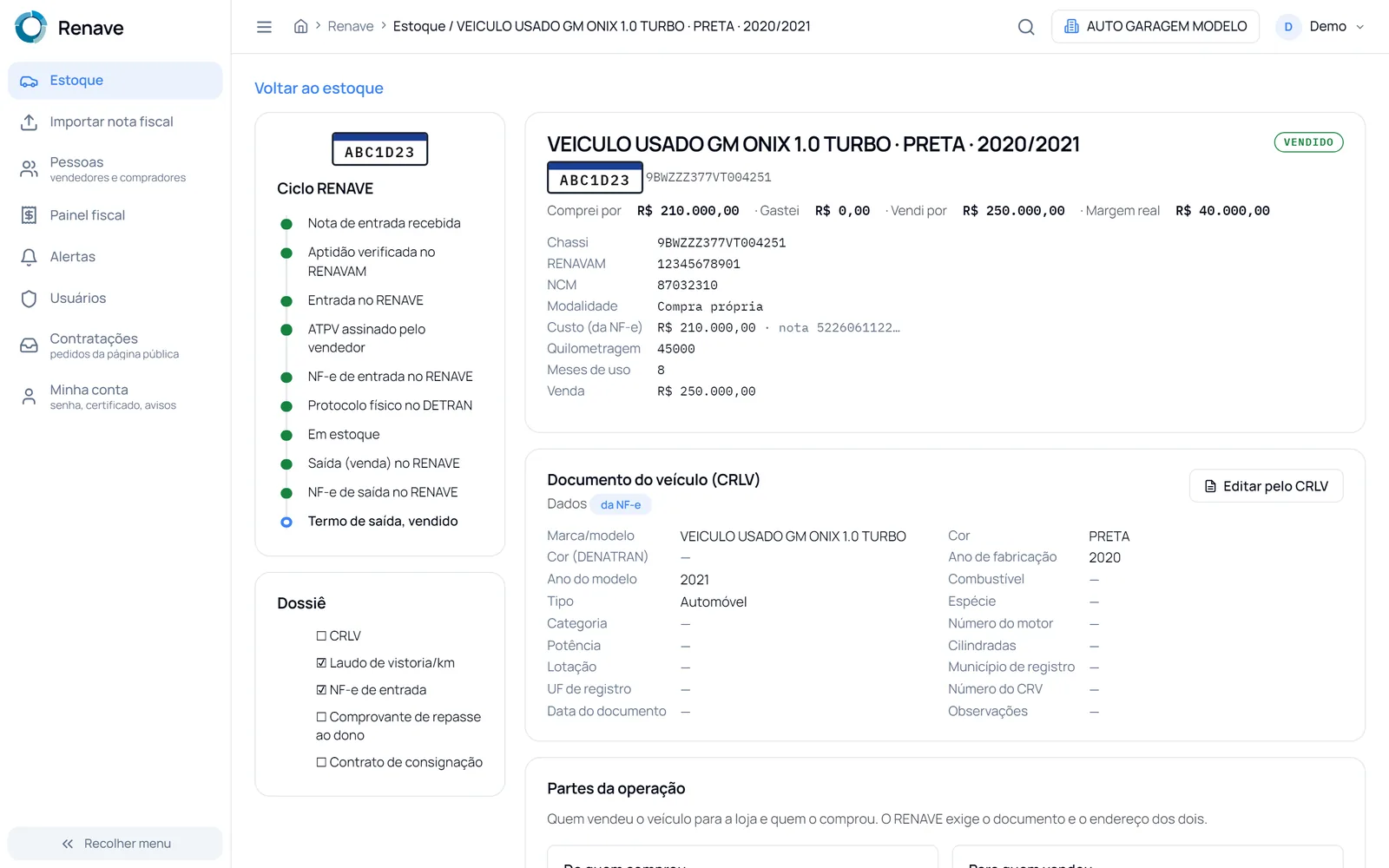
Task: Click the double-chevron icon in Recolher menu
Action: (68, 844)
